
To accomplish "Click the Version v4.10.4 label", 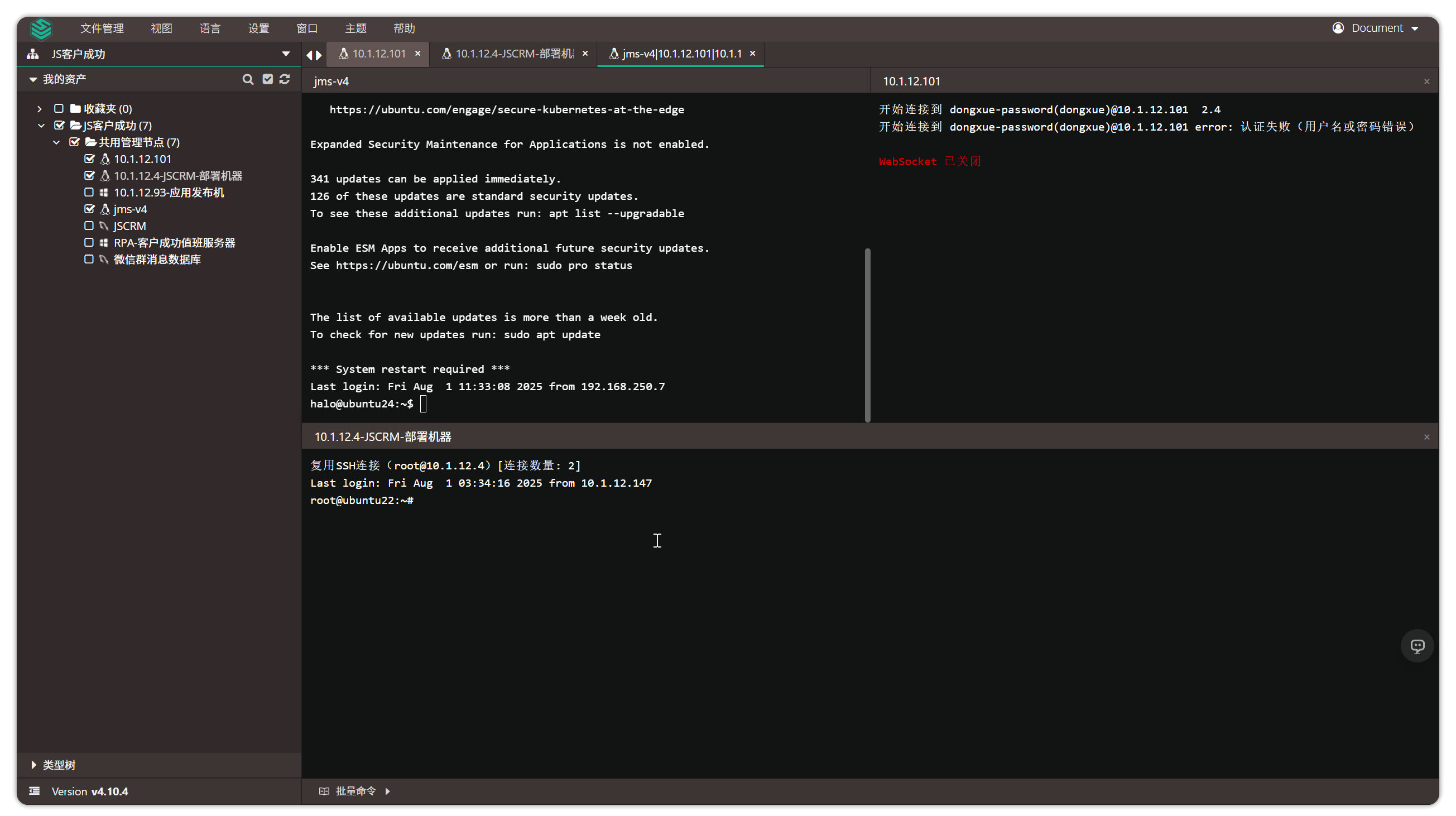I will point(90,791).
